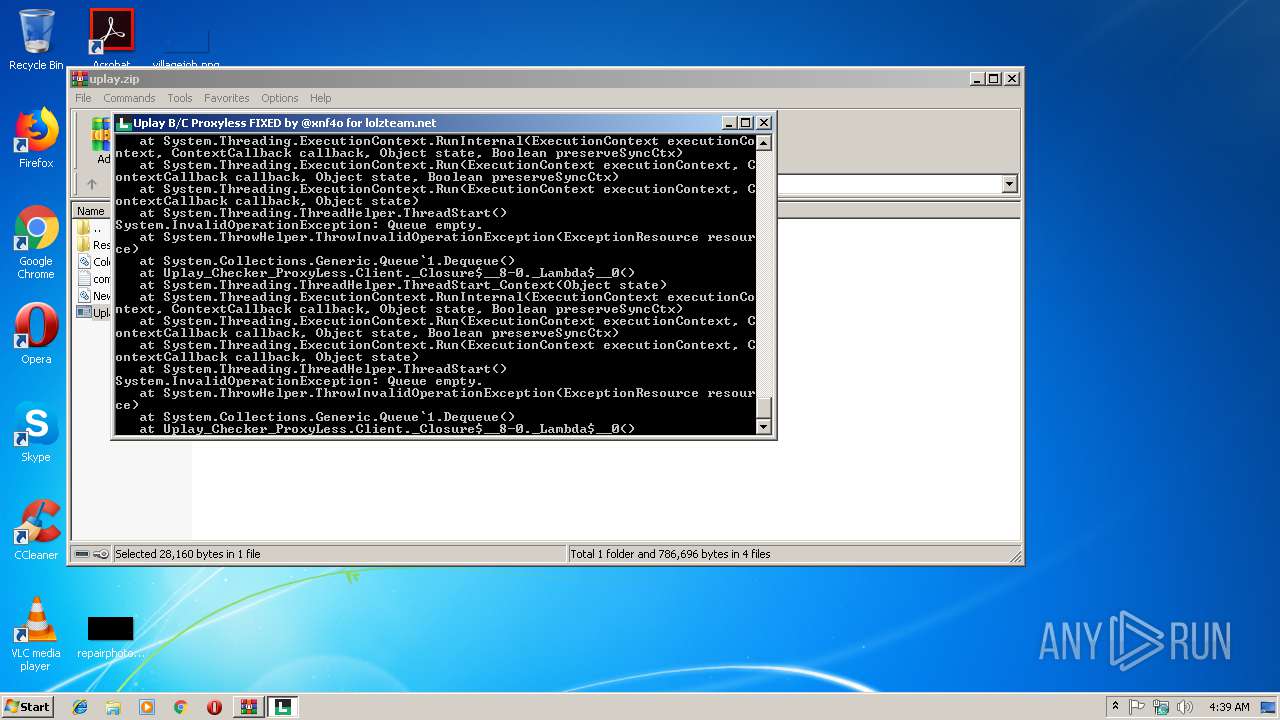The height and width of the screenshot is (720, 1280).
Task: Click the console scrollbar up arrow
Action: (x=764, y=142)
